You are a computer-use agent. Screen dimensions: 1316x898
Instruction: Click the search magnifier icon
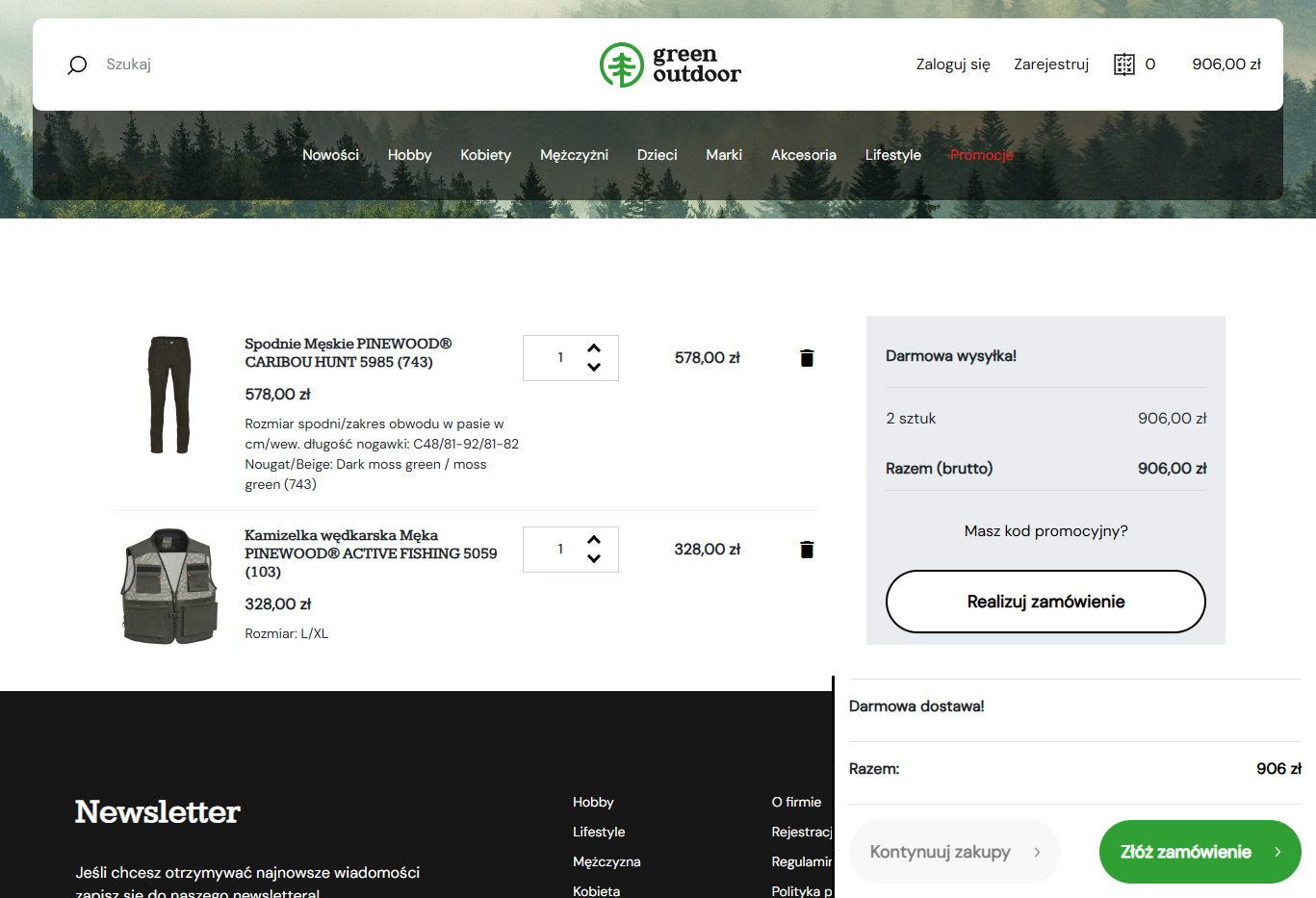coord(77,64)
